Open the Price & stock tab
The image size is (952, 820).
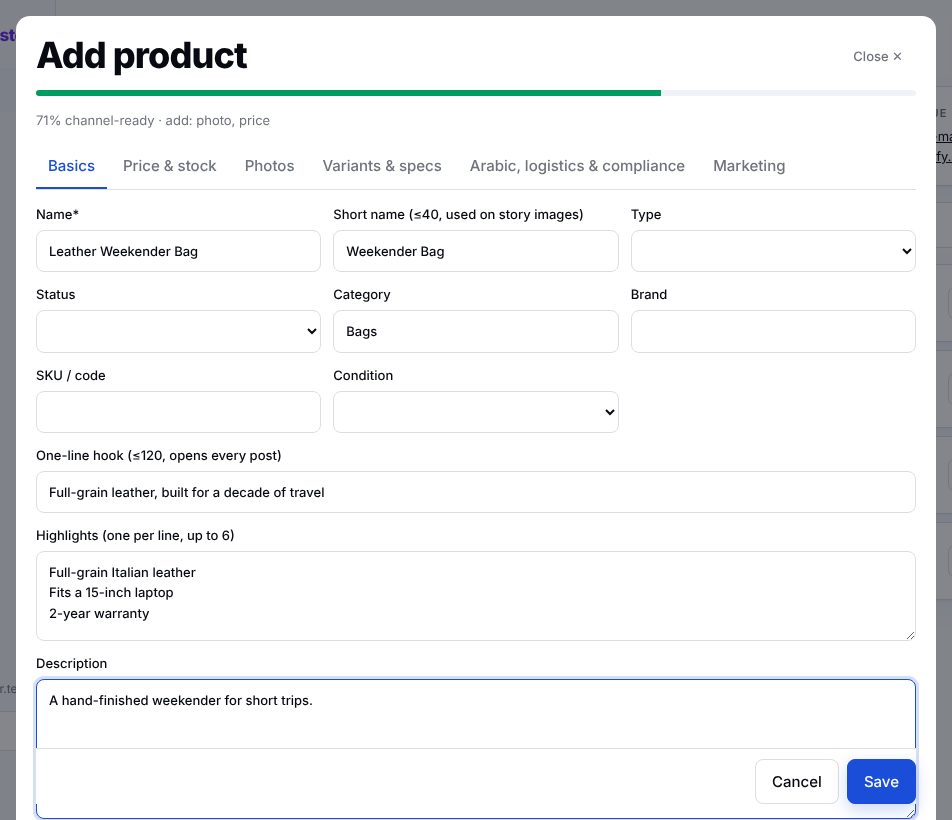coord(169,166)
